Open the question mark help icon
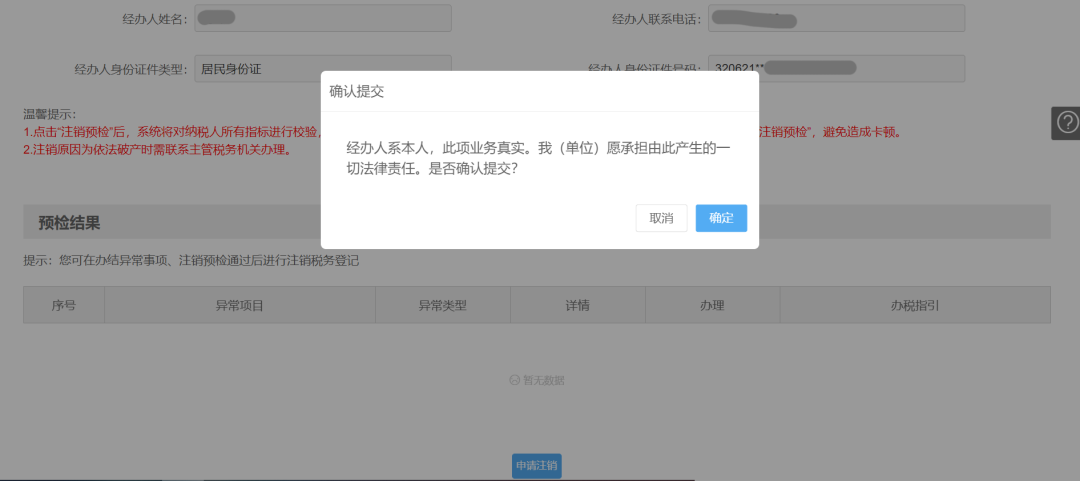 (x=1066, y=122)
